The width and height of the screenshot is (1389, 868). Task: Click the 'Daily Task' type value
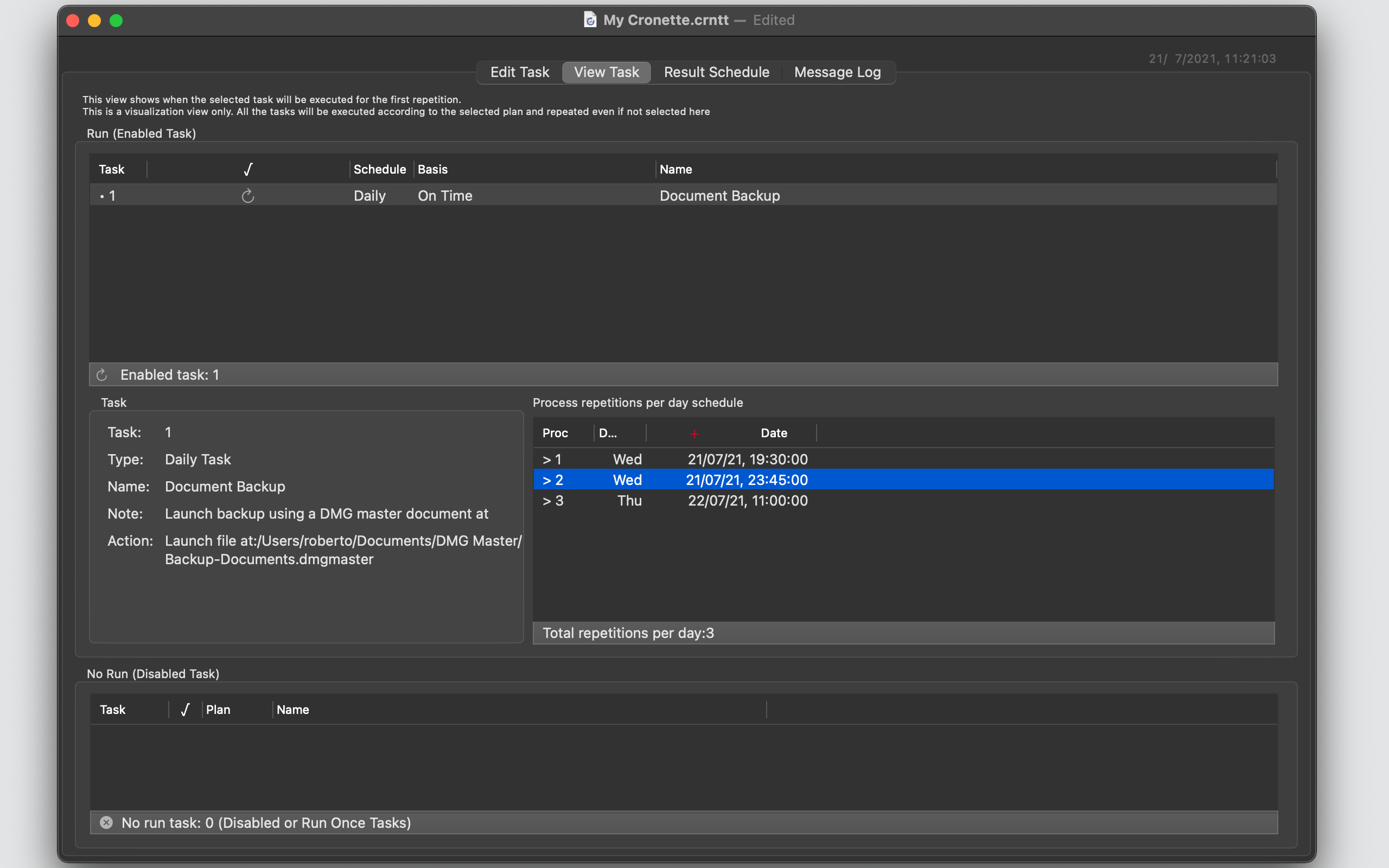(x=197, y=459)
